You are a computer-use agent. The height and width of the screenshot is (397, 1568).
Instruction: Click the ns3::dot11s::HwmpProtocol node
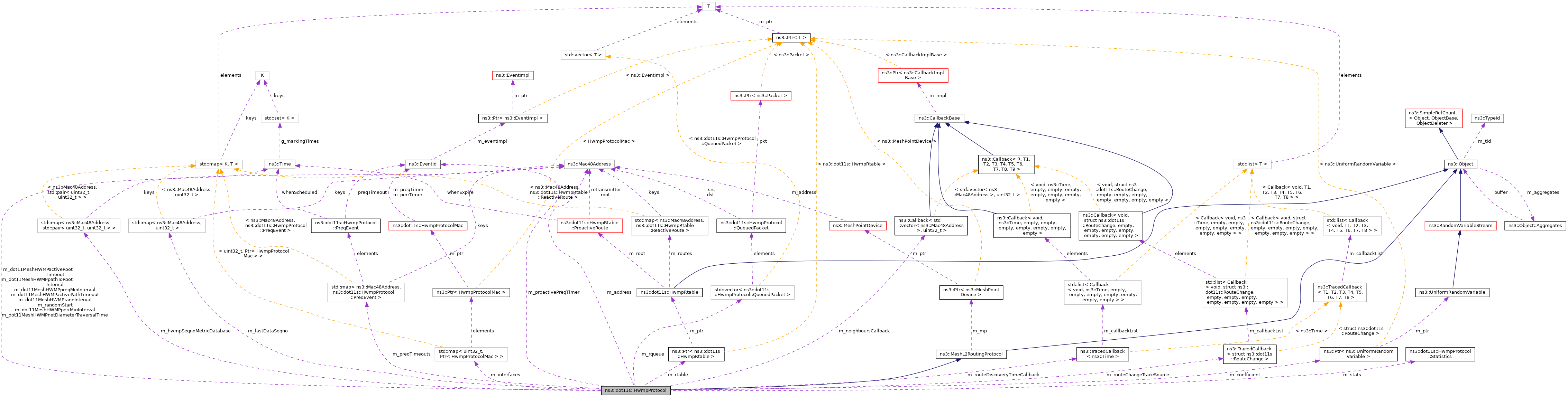[x=635, y=390]
